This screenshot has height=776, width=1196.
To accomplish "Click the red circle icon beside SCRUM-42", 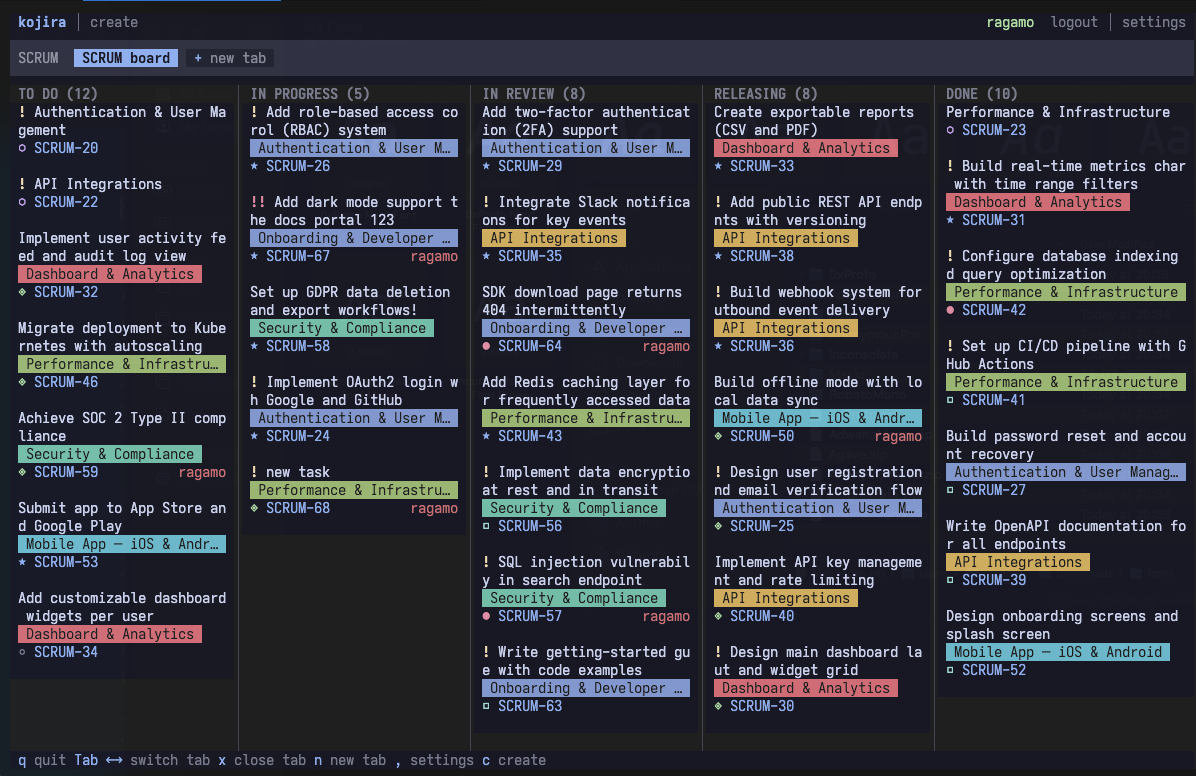I will 950,311.
